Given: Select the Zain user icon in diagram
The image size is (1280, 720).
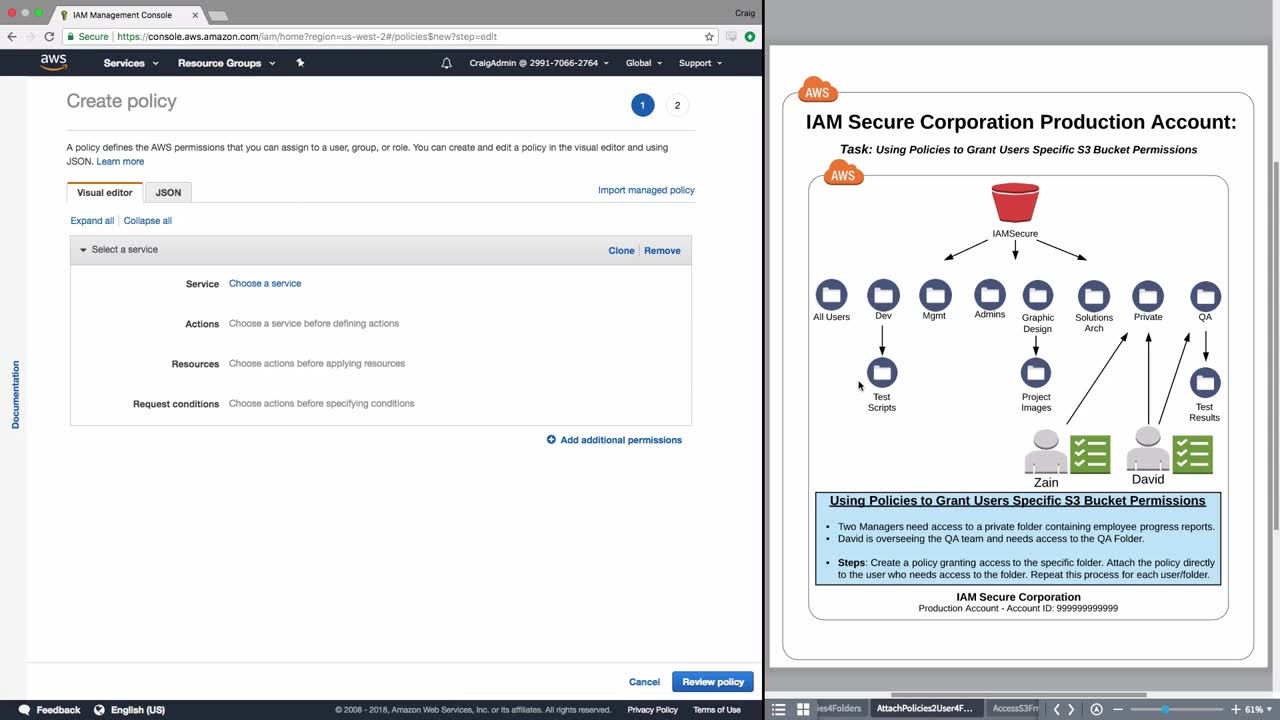Looking at the screenshot, I should [x=1046, y=452].
